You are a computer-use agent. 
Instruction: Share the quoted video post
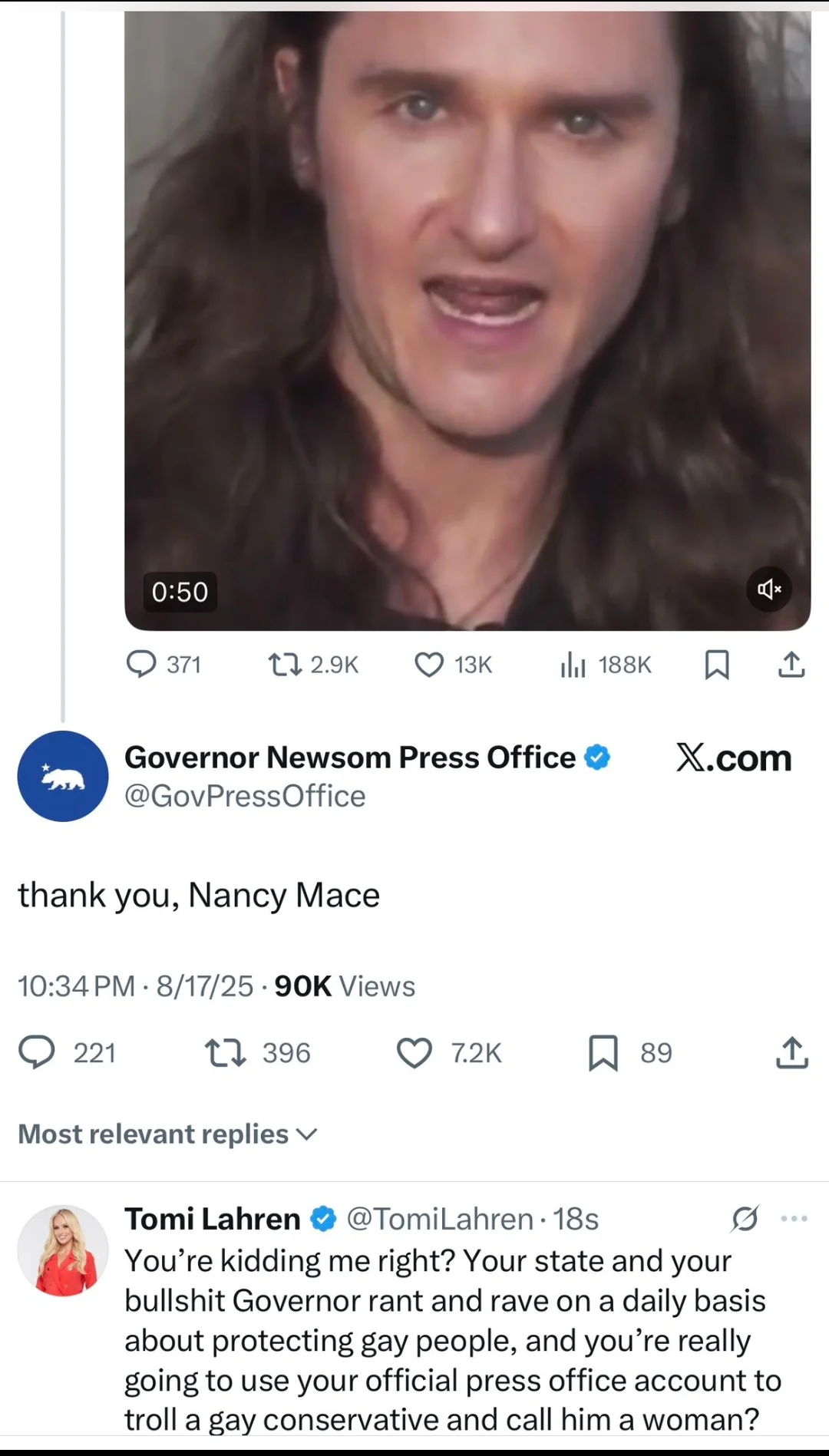791,665
